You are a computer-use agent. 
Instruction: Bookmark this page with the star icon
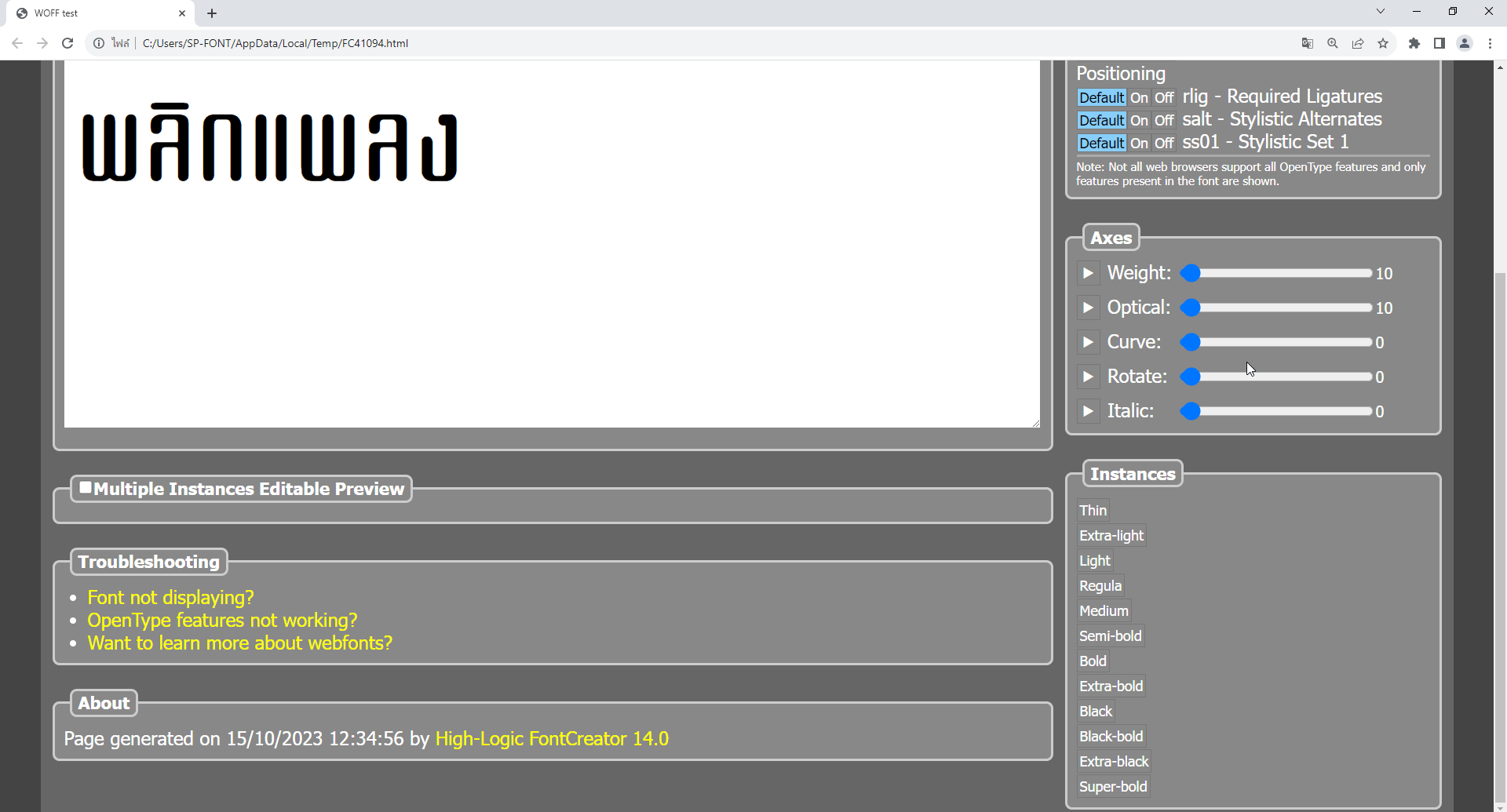[x=1383, y=43]
